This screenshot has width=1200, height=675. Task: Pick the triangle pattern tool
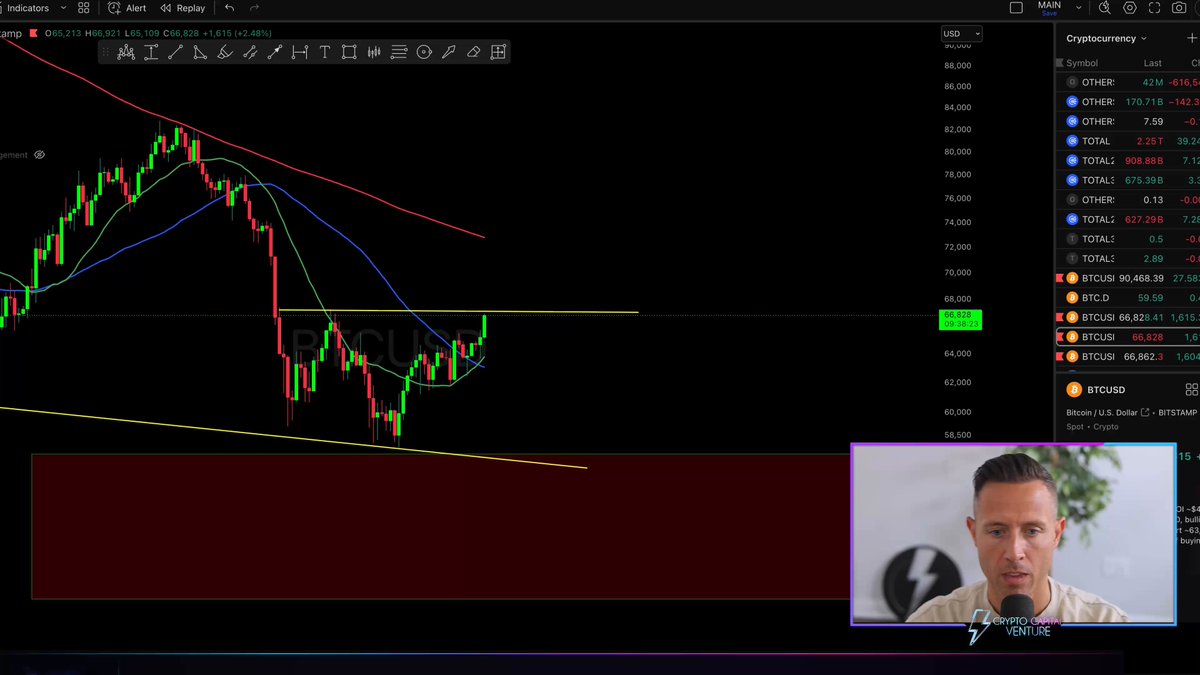200,52
